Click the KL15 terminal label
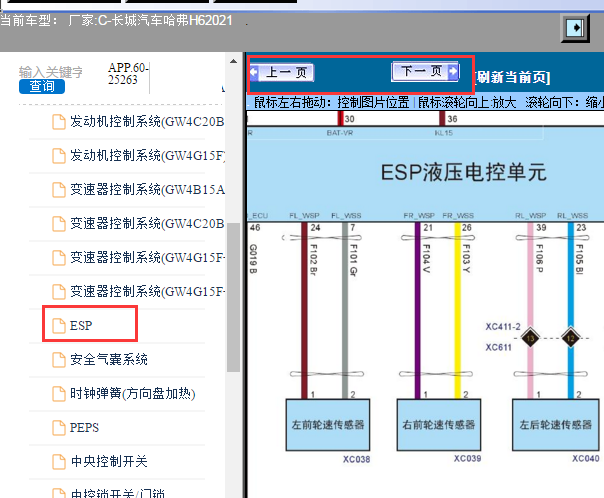The height and width of the screenshot is (498, 604). coord(444,133)
